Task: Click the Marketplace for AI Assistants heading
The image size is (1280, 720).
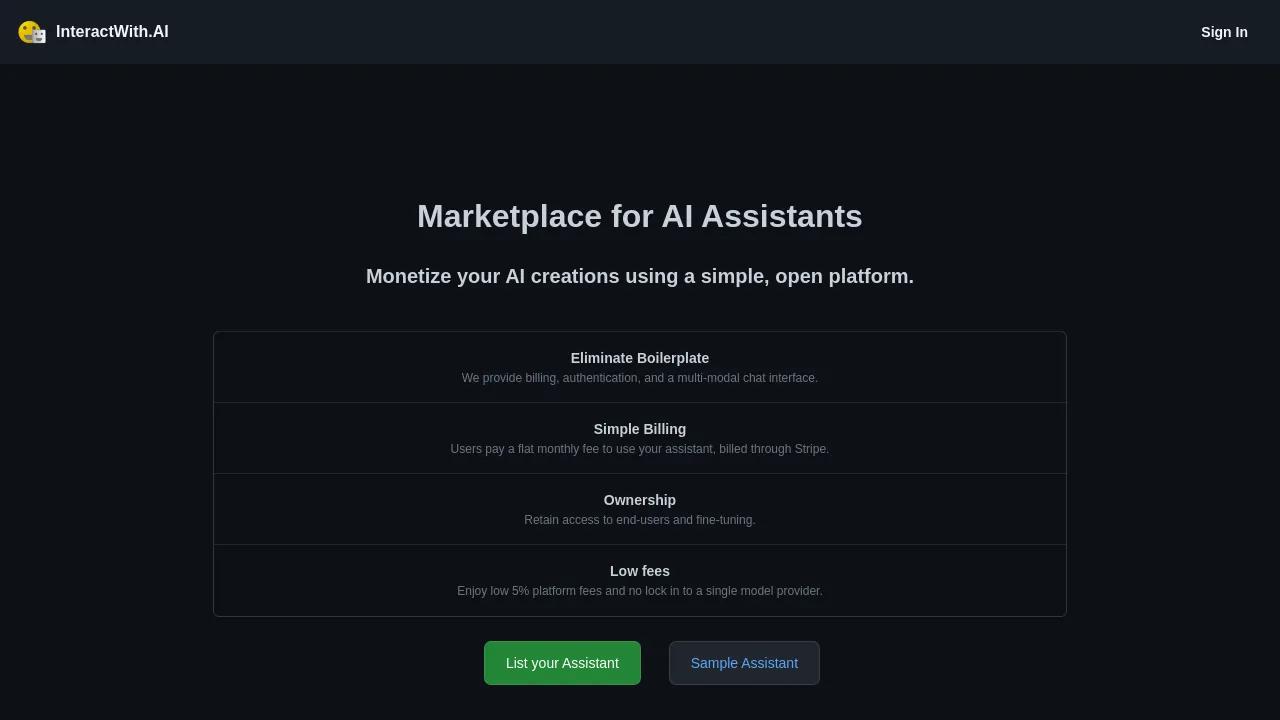Action: pyautogui.click(x=640, y=216)
